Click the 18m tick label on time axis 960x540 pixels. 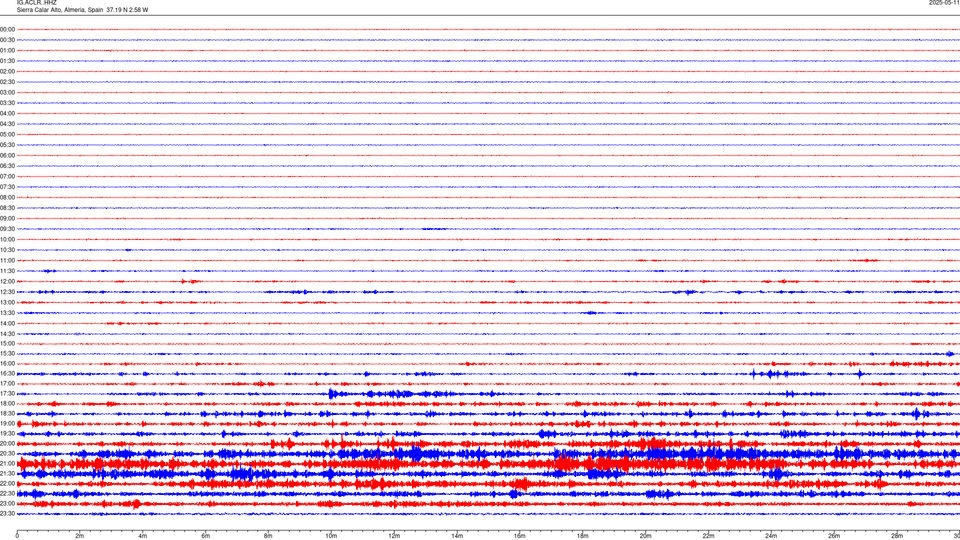tap(582, 536)
